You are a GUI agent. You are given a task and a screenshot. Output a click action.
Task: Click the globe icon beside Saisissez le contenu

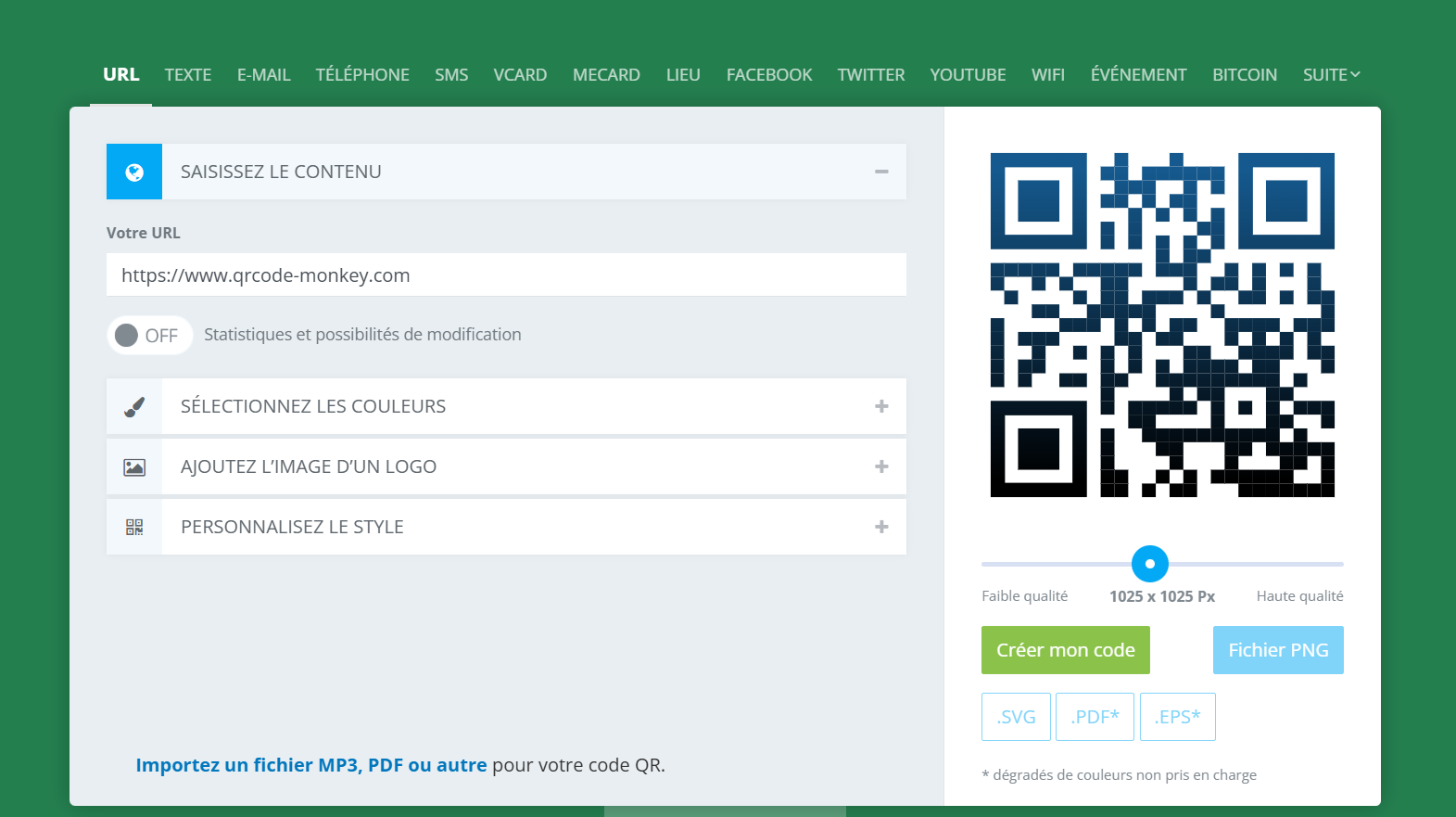[x=134, y=172]
